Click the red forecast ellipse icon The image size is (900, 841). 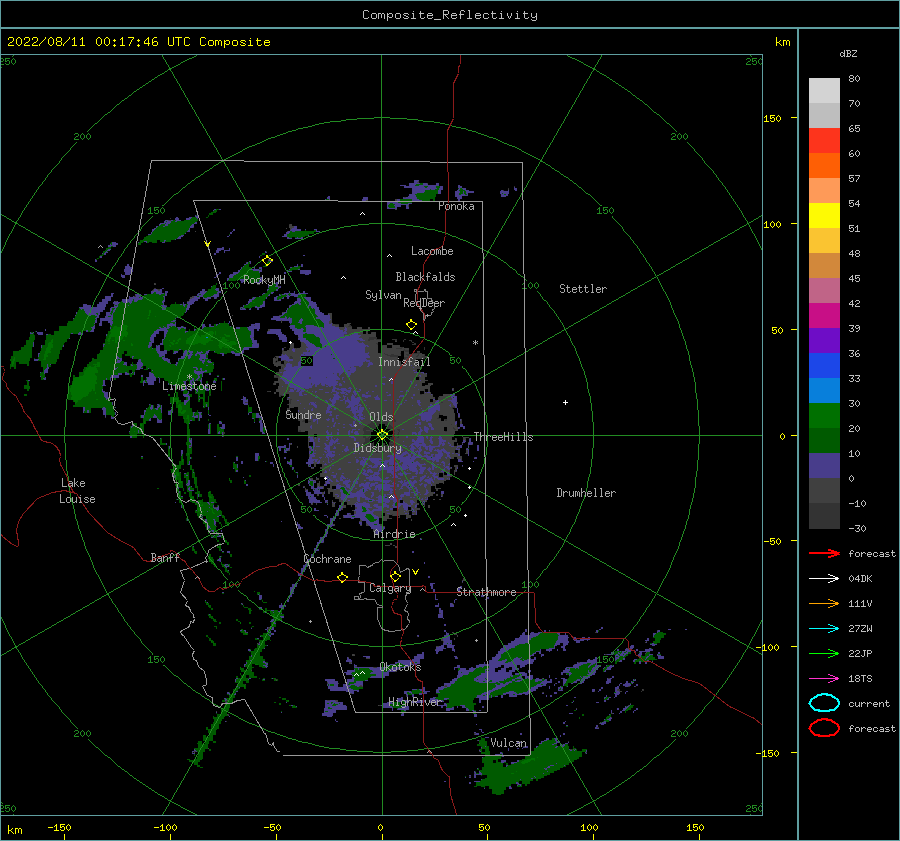click(824, 728)
